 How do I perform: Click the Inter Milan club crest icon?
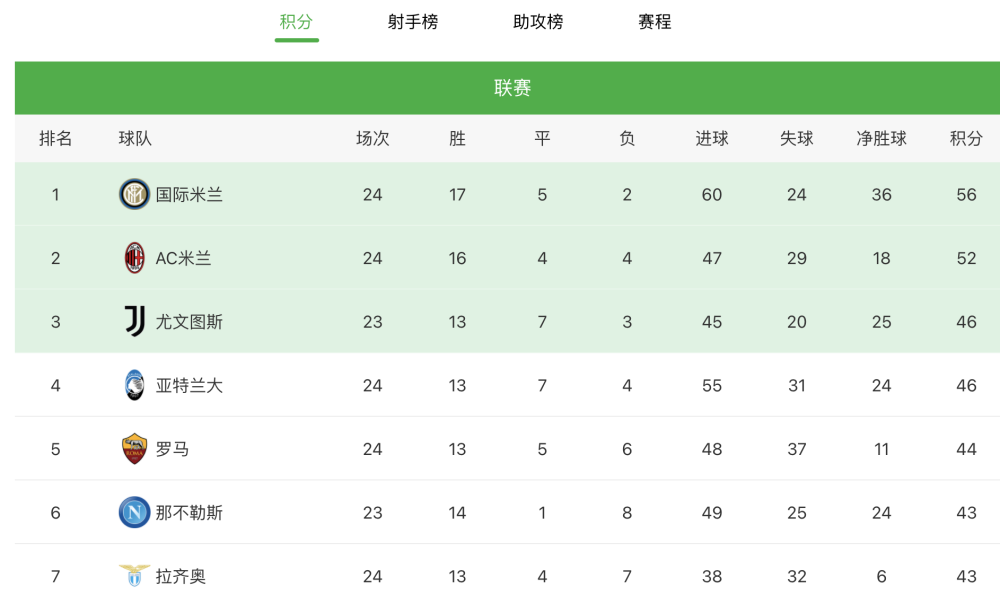click(134, 194)
